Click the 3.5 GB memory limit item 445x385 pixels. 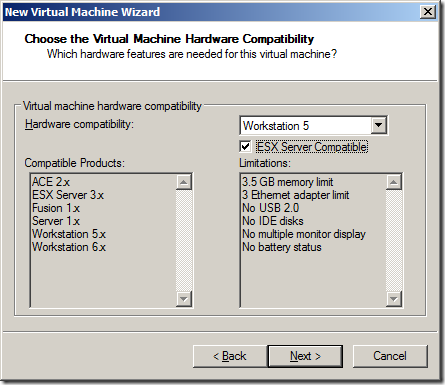pos(287,182)
